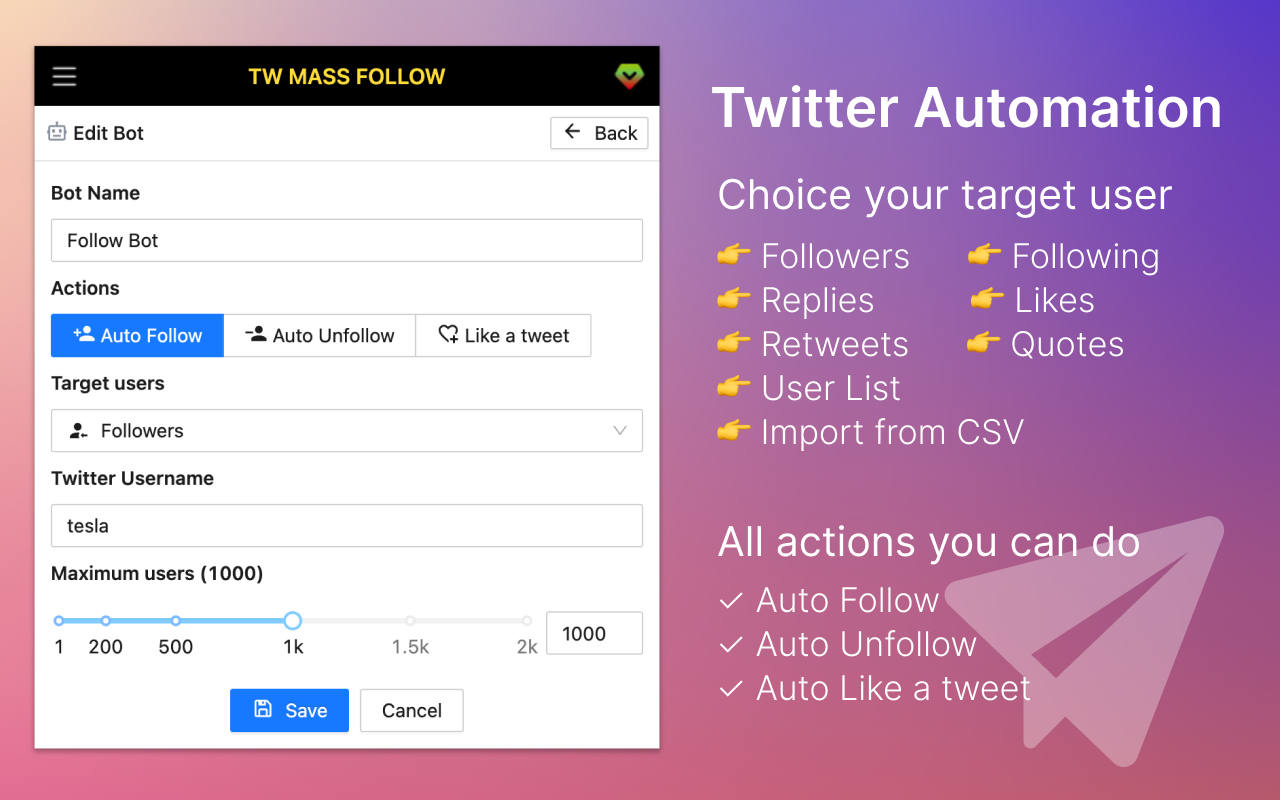Open the hamburger menu icon
The image size is (1280, 800).
65,76
